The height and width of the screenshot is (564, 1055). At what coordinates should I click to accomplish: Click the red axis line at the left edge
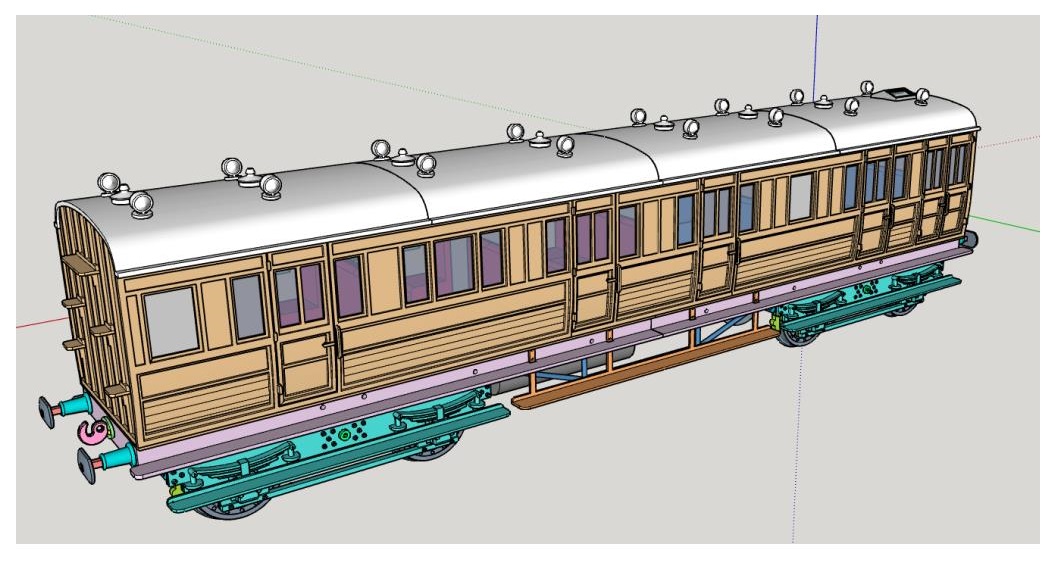click(x=35, y=325)
